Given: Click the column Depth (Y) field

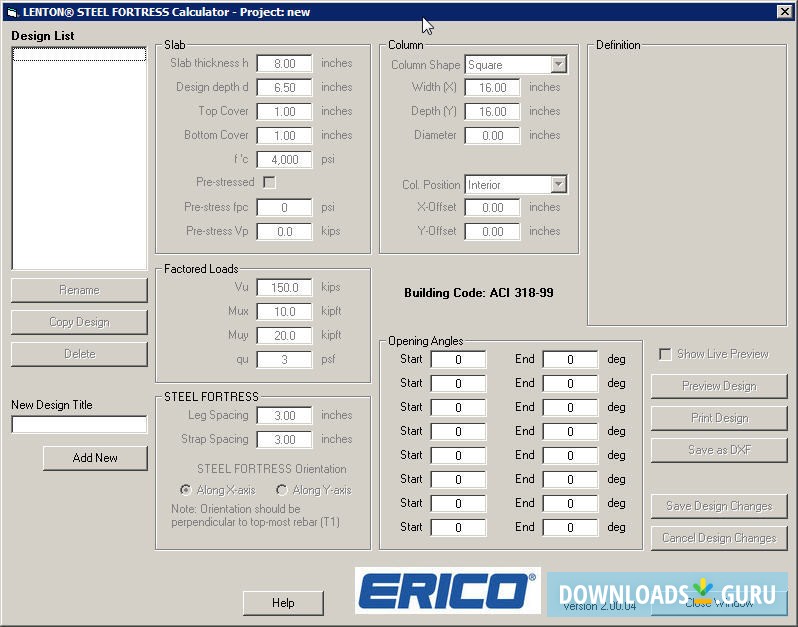Looking at the screenshot, I should 492,111.
